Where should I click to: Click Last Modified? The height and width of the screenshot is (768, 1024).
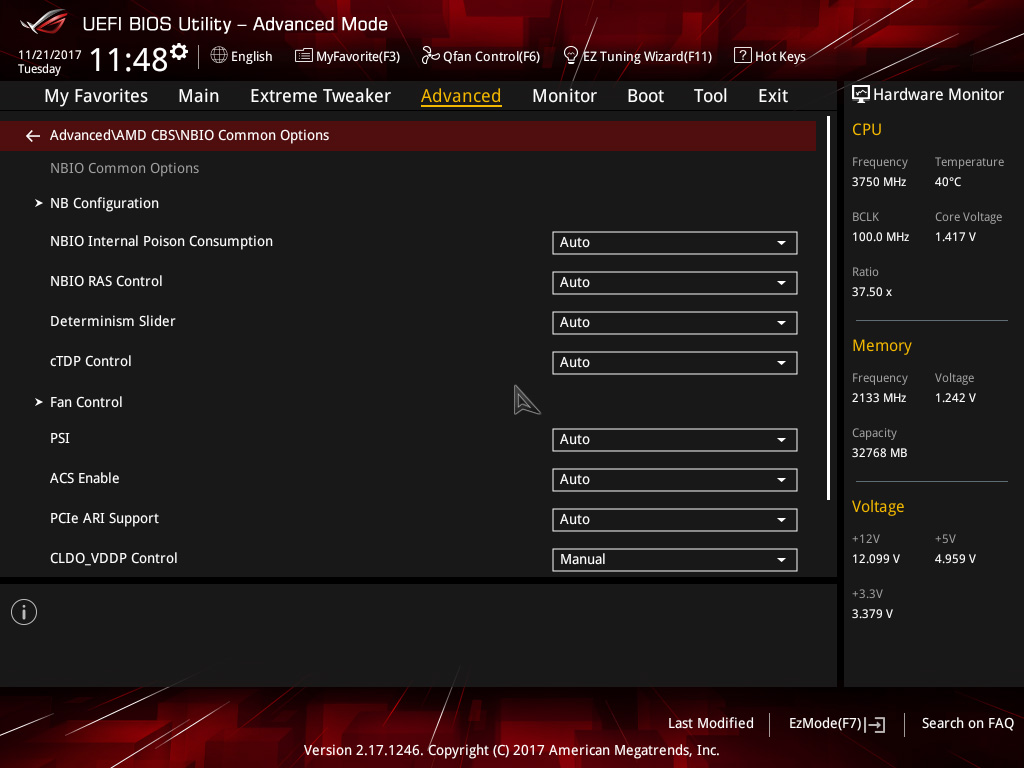pyautogui.click(x=711, y=724)
